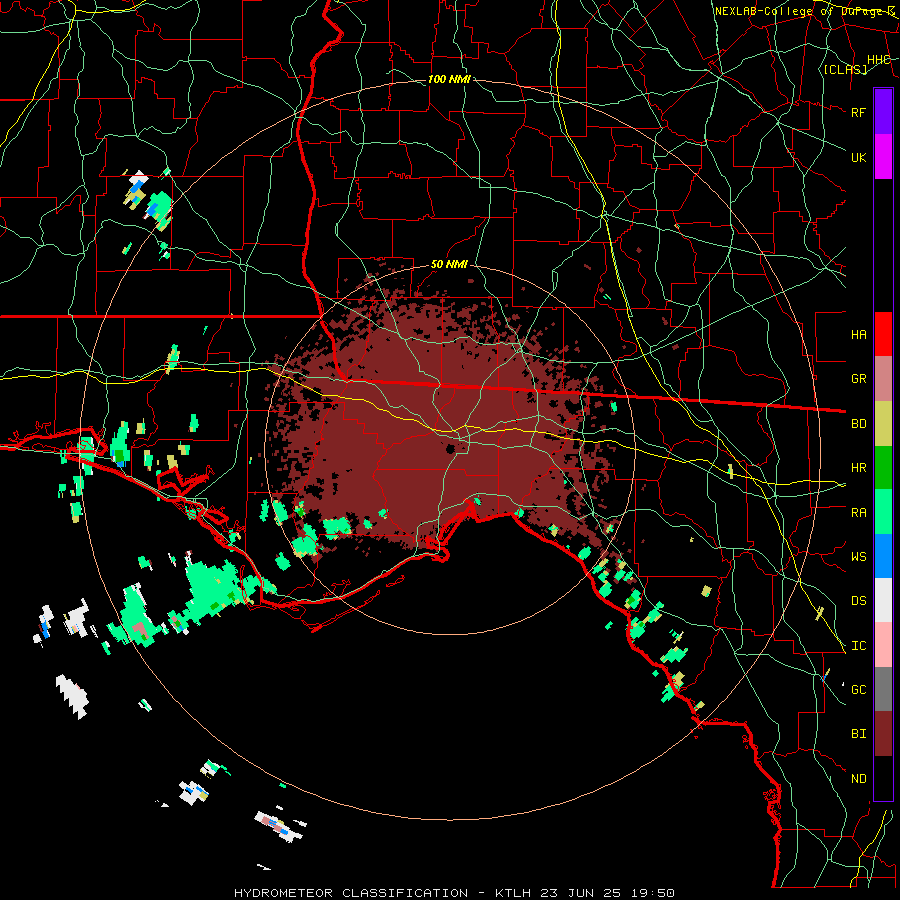Image resolution: width=900 pixels, height=900 pixels.
Task: Click the "UK" legend label text
Action: coord(858,157)
